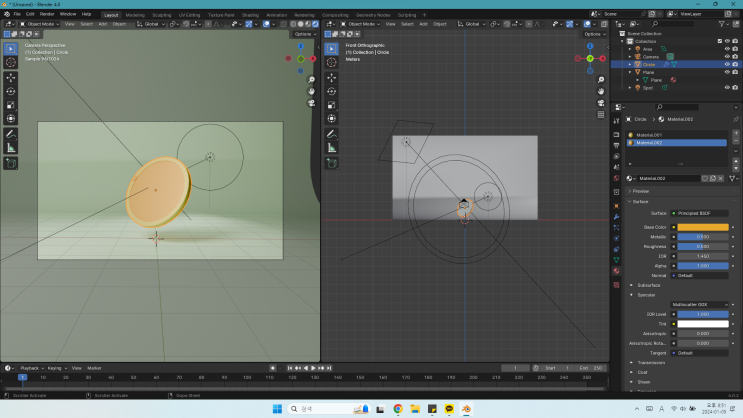
Task: Collapse the Surface panel
Action: [x=640, y=201]
